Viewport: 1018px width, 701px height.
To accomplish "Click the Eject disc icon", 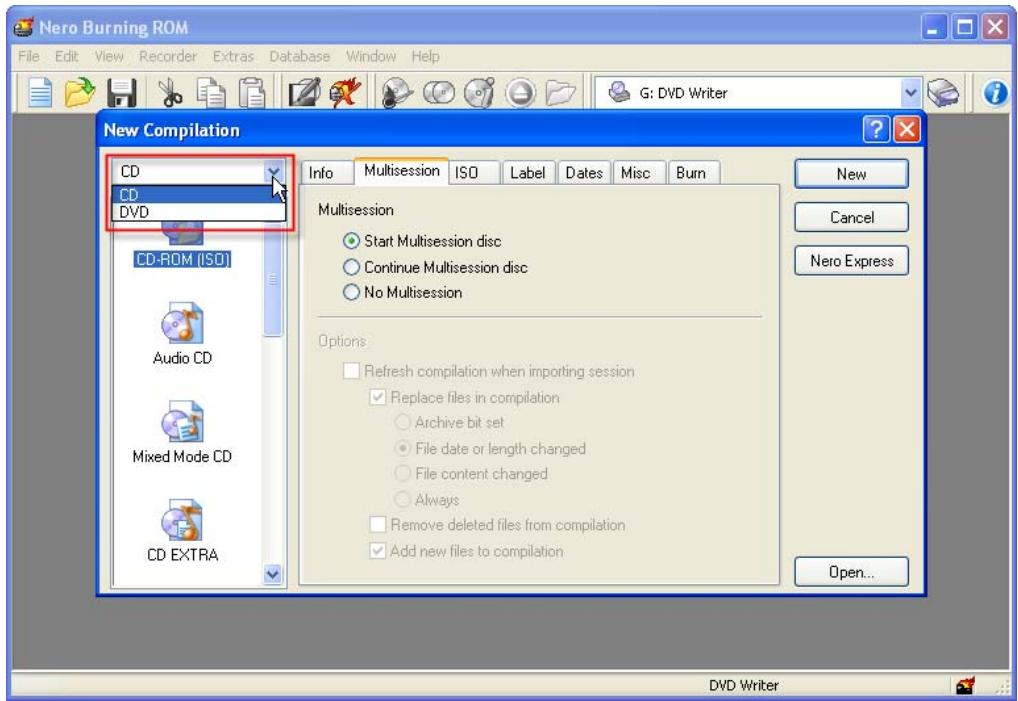I will (x=521, y=93).
